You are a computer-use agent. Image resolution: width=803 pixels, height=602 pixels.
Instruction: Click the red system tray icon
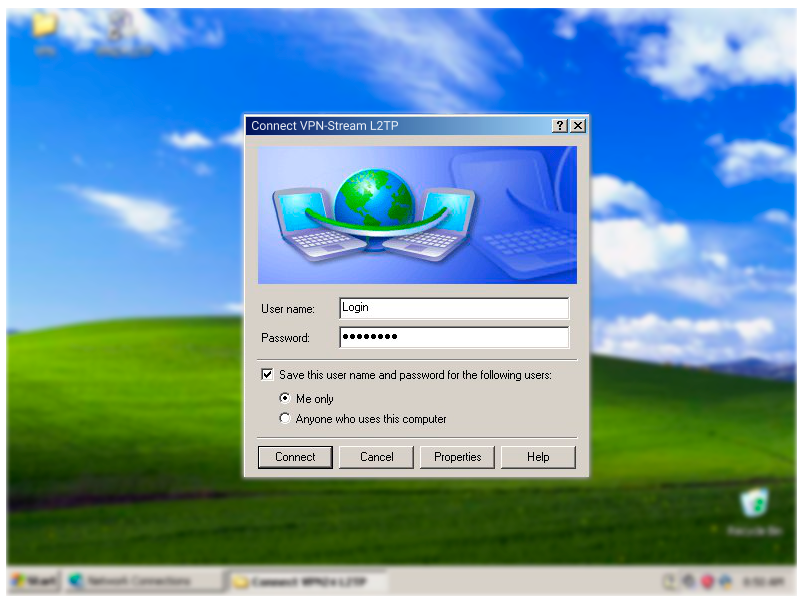707,582
